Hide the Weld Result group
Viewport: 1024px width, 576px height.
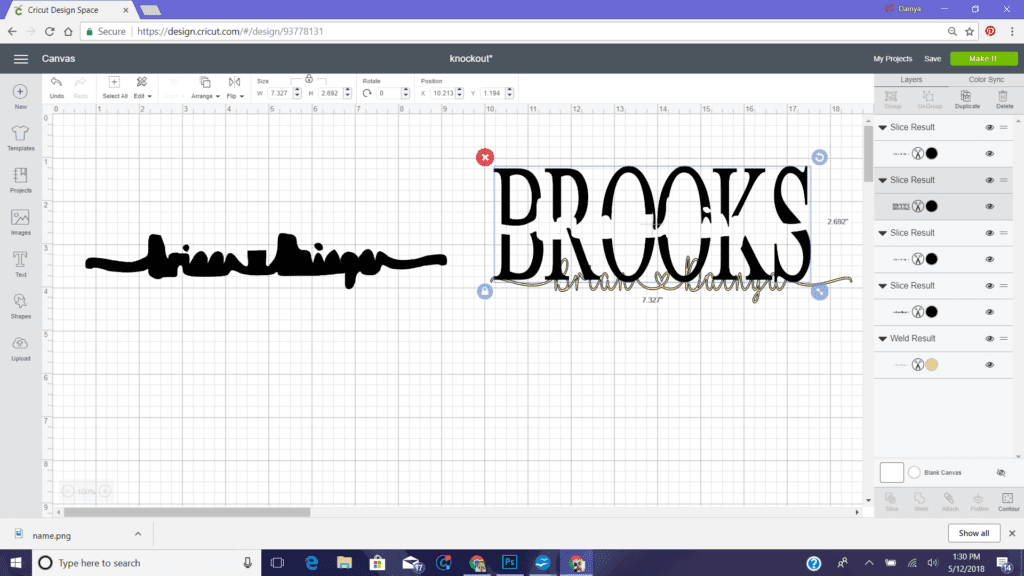point(989,339)
